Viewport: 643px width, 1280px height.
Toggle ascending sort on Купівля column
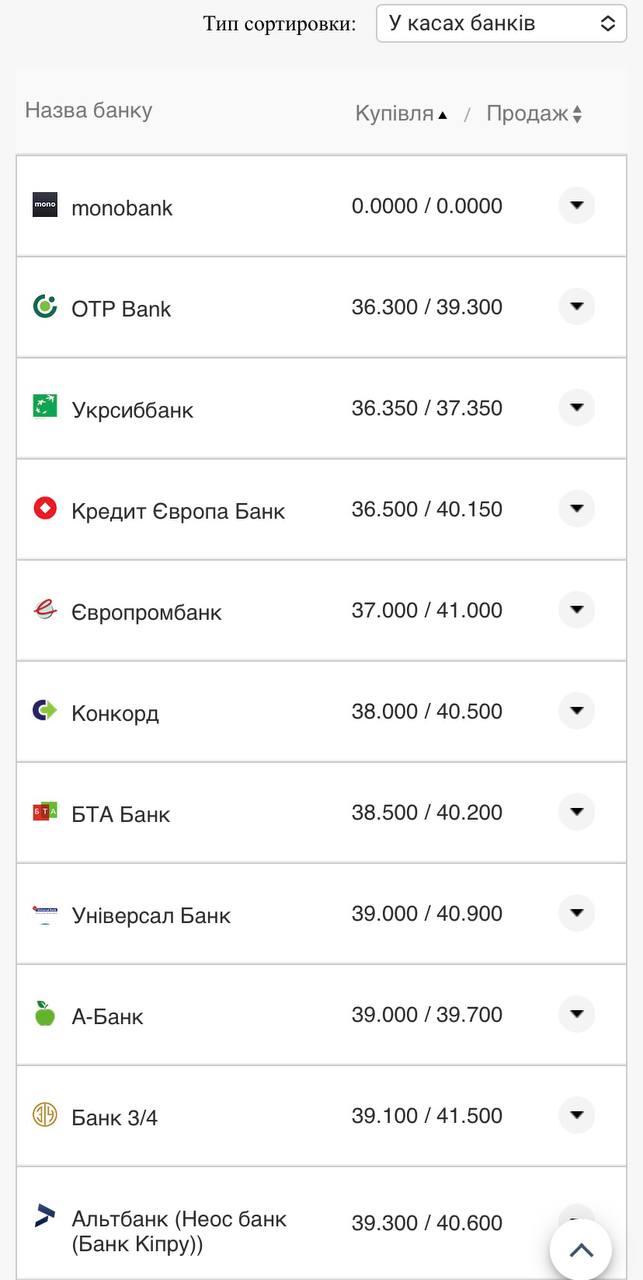click(399, 113)
